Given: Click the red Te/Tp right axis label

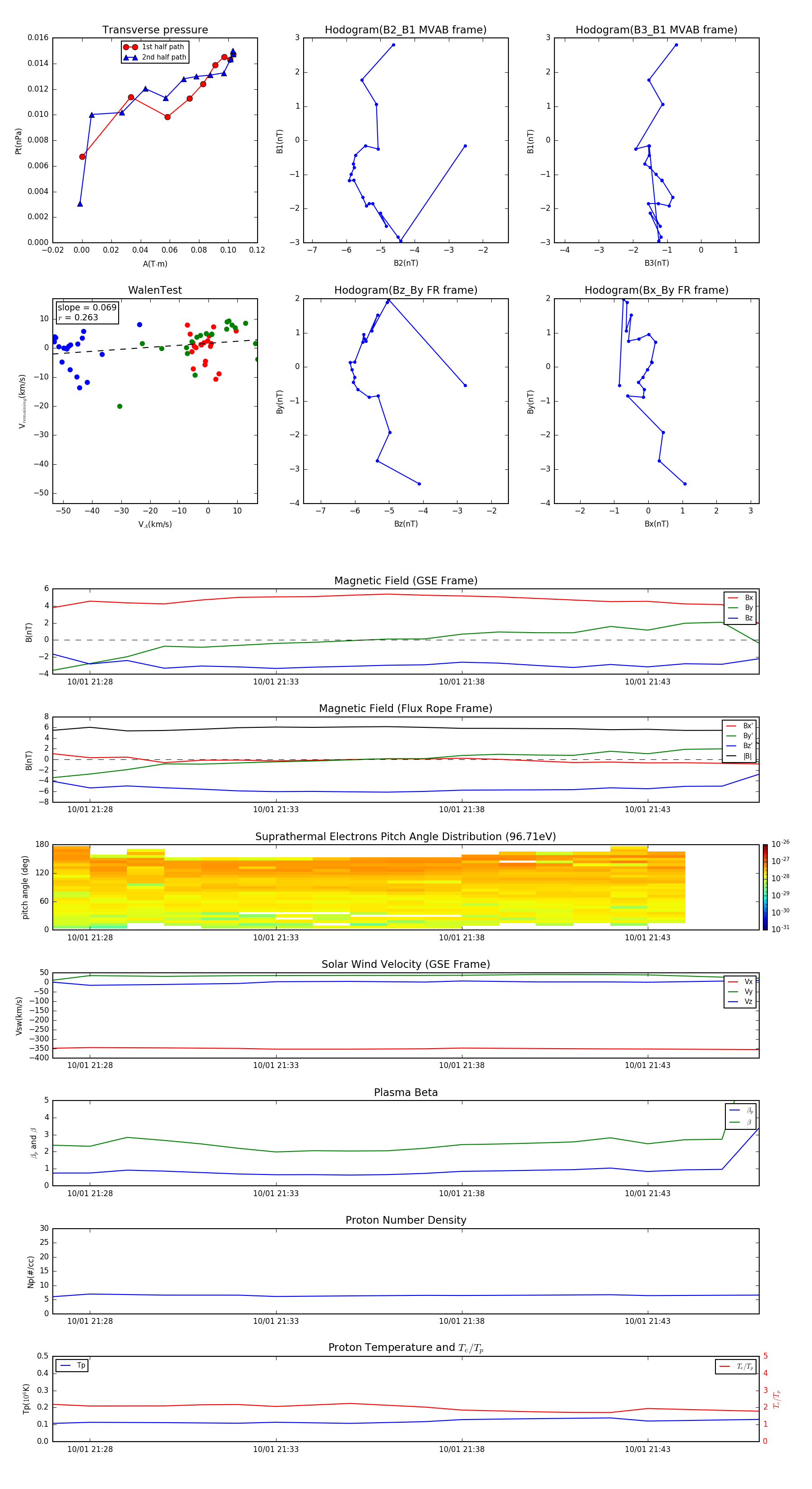Looking at the screenshot, I should coord(777,1399).
